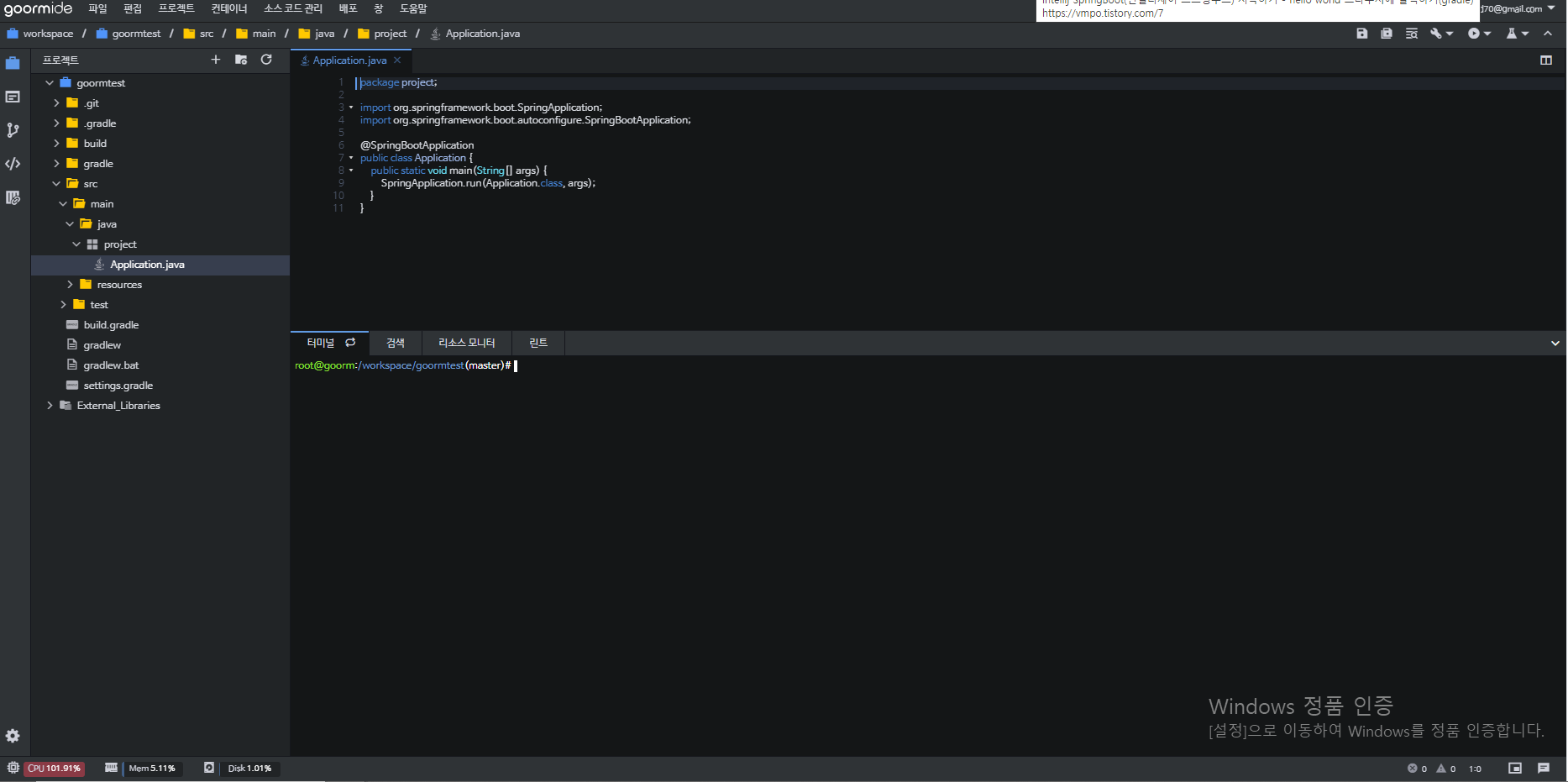The width and height of the screenshot is (1568, 782).
Task: Click the flask test icon
Action: (x=1512, y=34)
